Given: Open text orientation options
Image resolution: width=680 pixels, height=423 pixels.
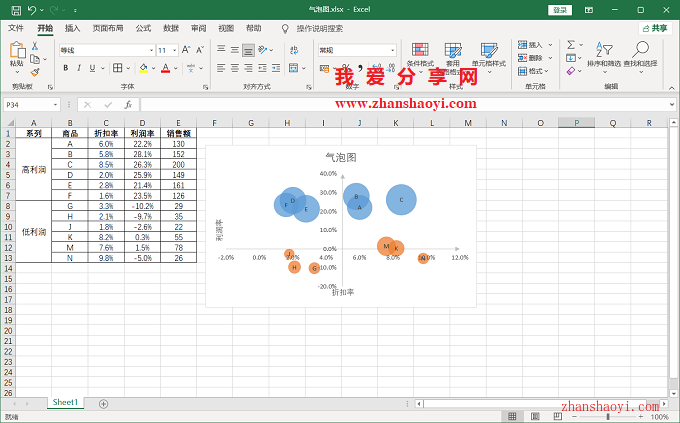Looking at the screenshot, I should click(x=262, y=50).
